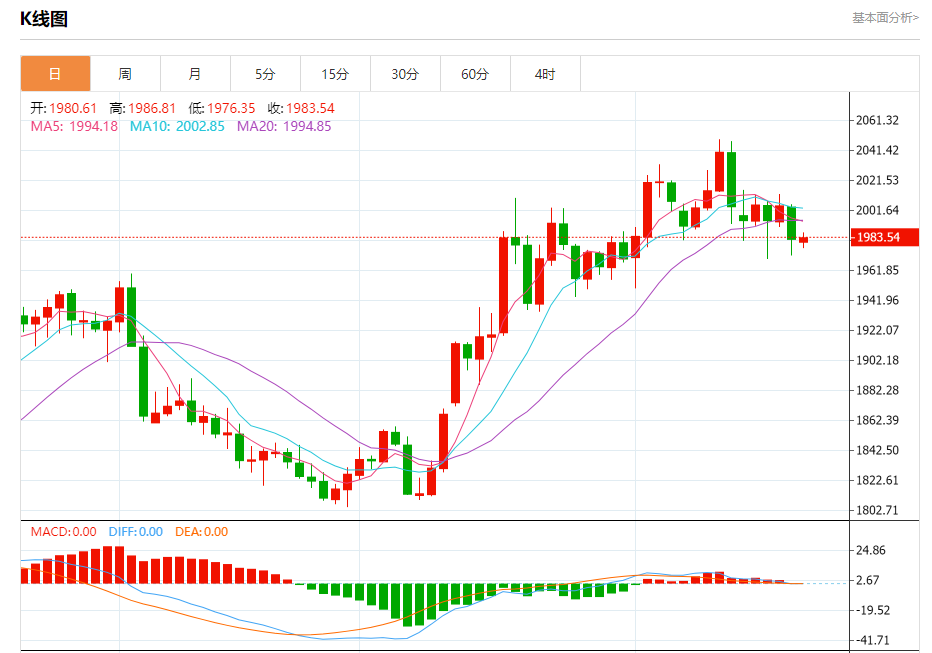Click the MA10: 2002.85 legend
This screenshot has height=653, width=932.
click(x=177, y=126)
